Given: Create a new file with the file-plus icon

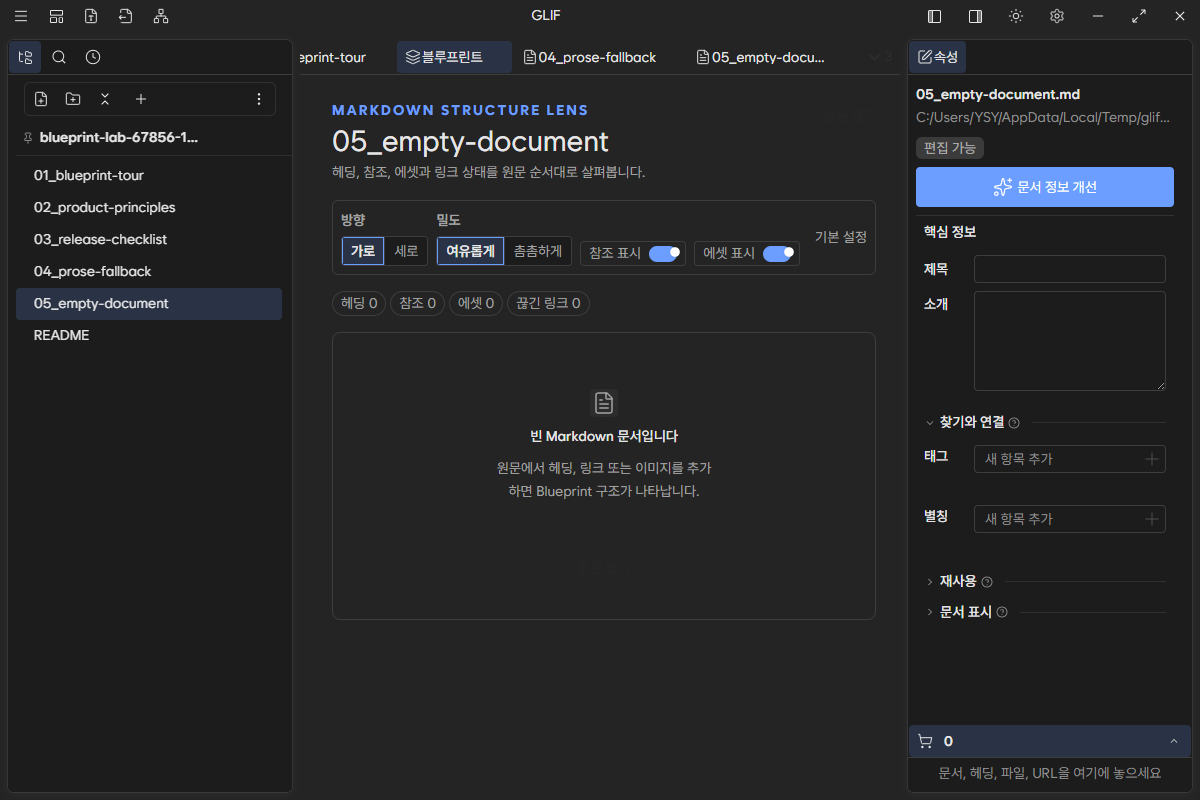Looking at the screenshot, I should coord(41,99).
